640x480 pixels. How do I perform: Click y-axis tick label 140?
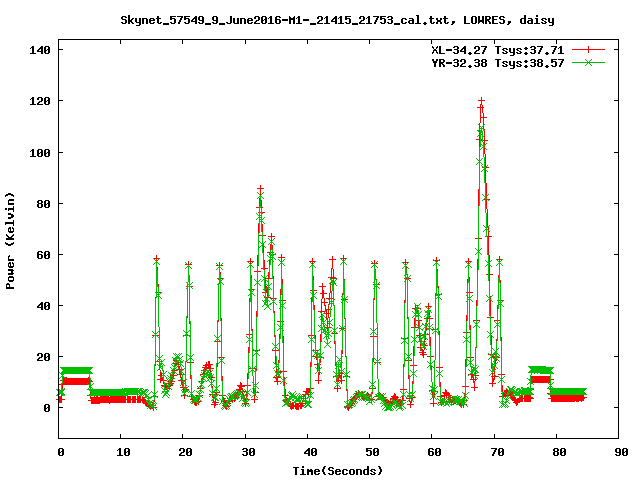[40, 50]
